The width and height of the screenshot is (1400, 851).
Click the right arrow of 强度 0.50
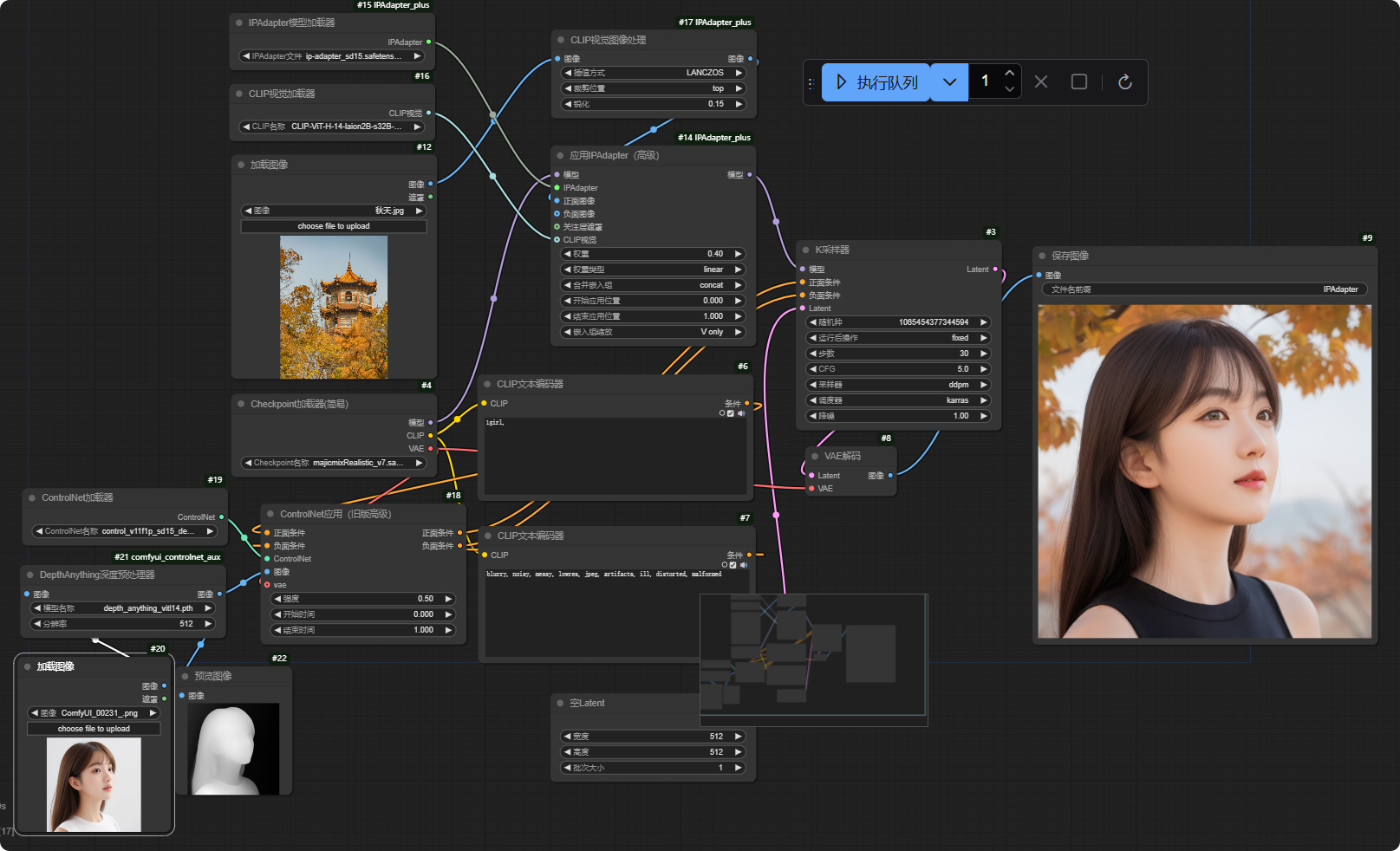click(x=449, y=599)
